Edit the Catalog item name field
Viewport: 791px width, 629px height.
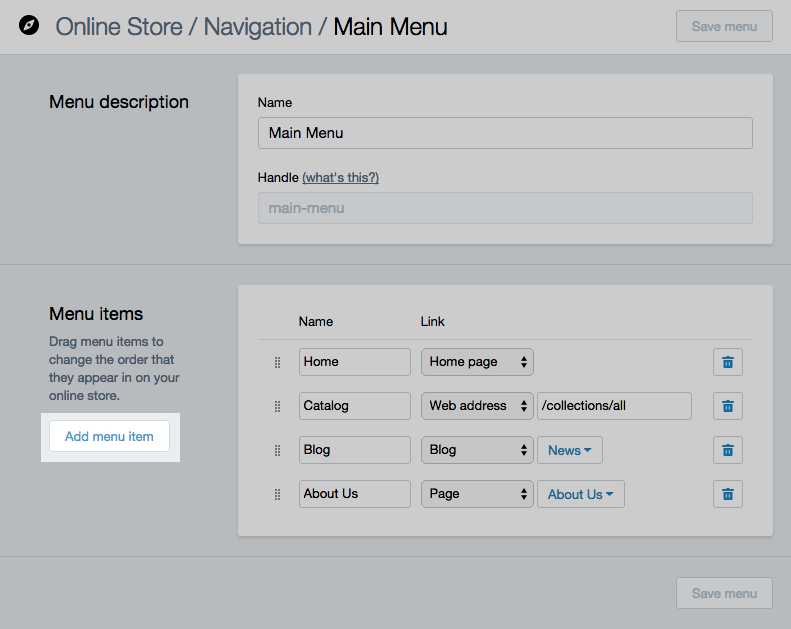[x=355, y=406]
